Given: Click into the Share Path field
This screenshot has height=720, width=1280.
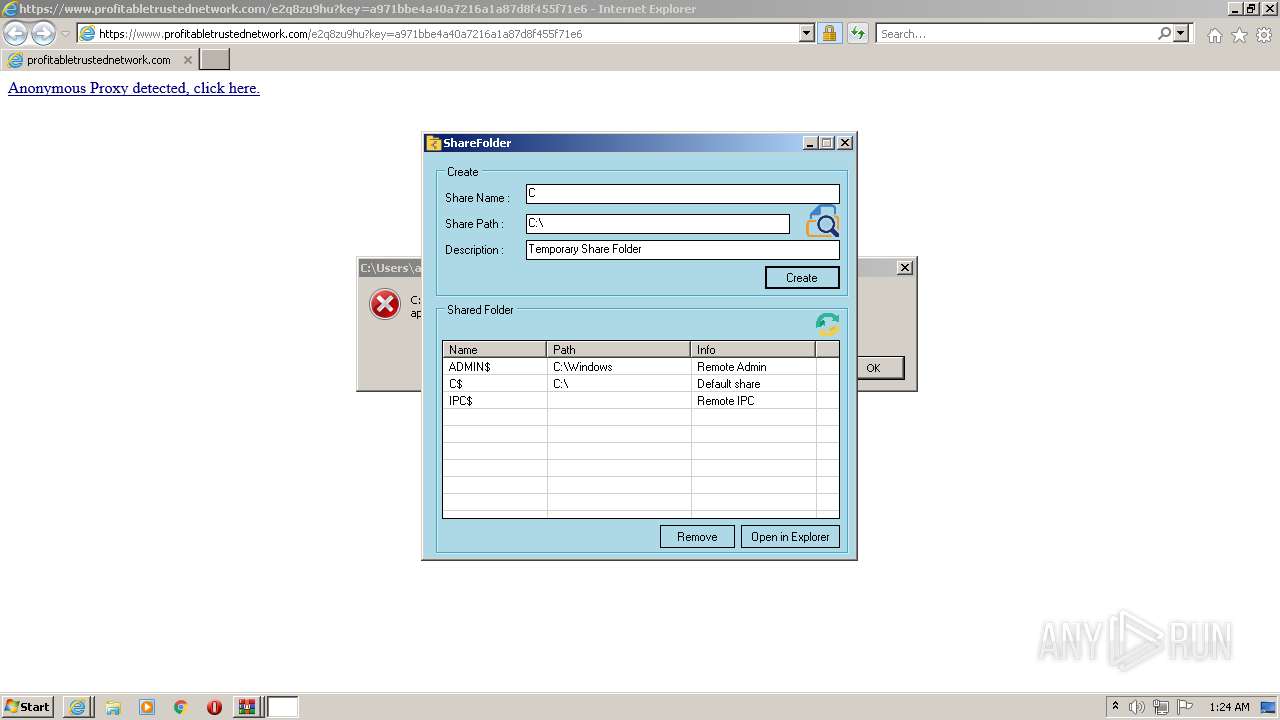Looking at the screenshot, I should pos(658,224).
